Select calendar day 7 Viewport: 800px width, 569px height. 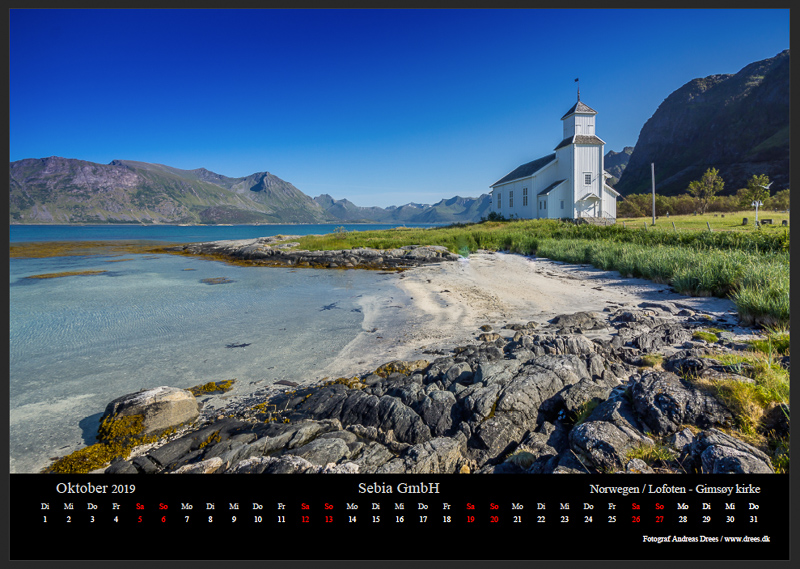(x=187, y=519)
